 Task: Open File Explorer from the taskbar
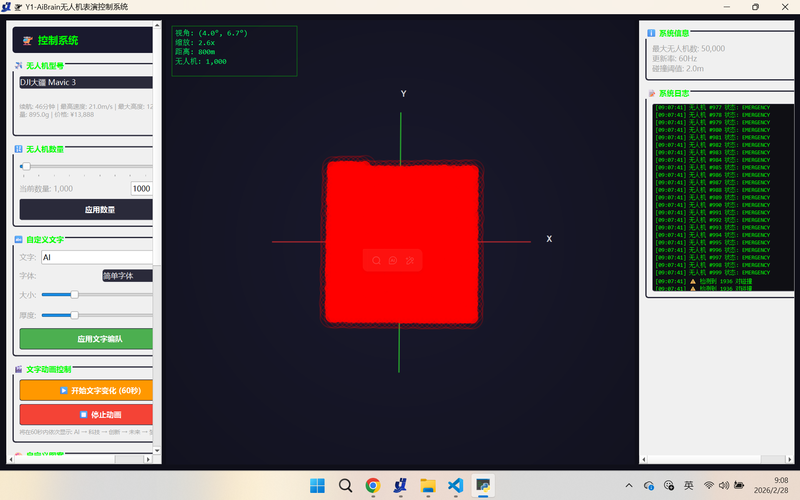(428, 485)
